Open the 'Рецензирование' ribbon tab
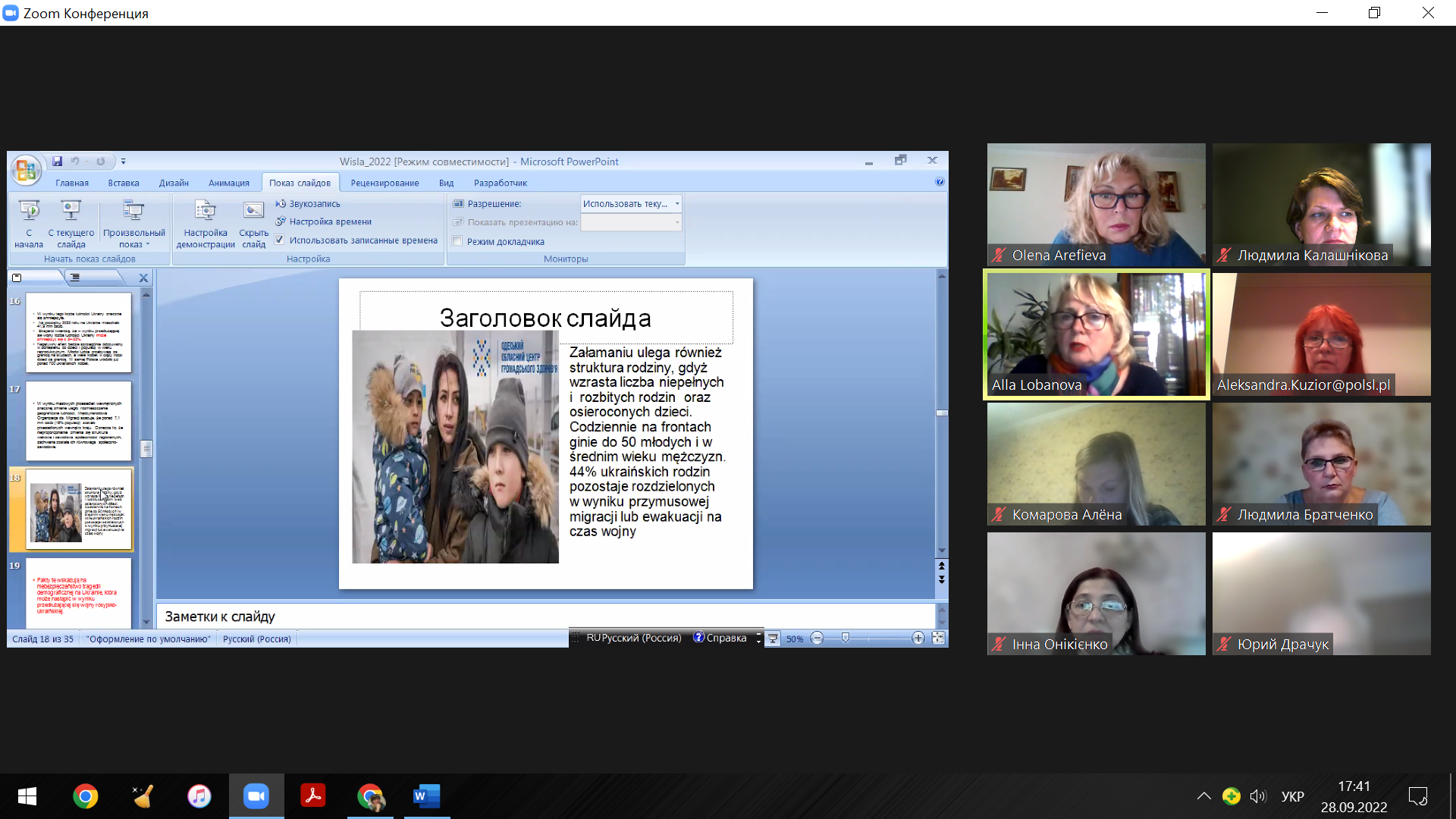1456x819 pixels. click(384, 183)
